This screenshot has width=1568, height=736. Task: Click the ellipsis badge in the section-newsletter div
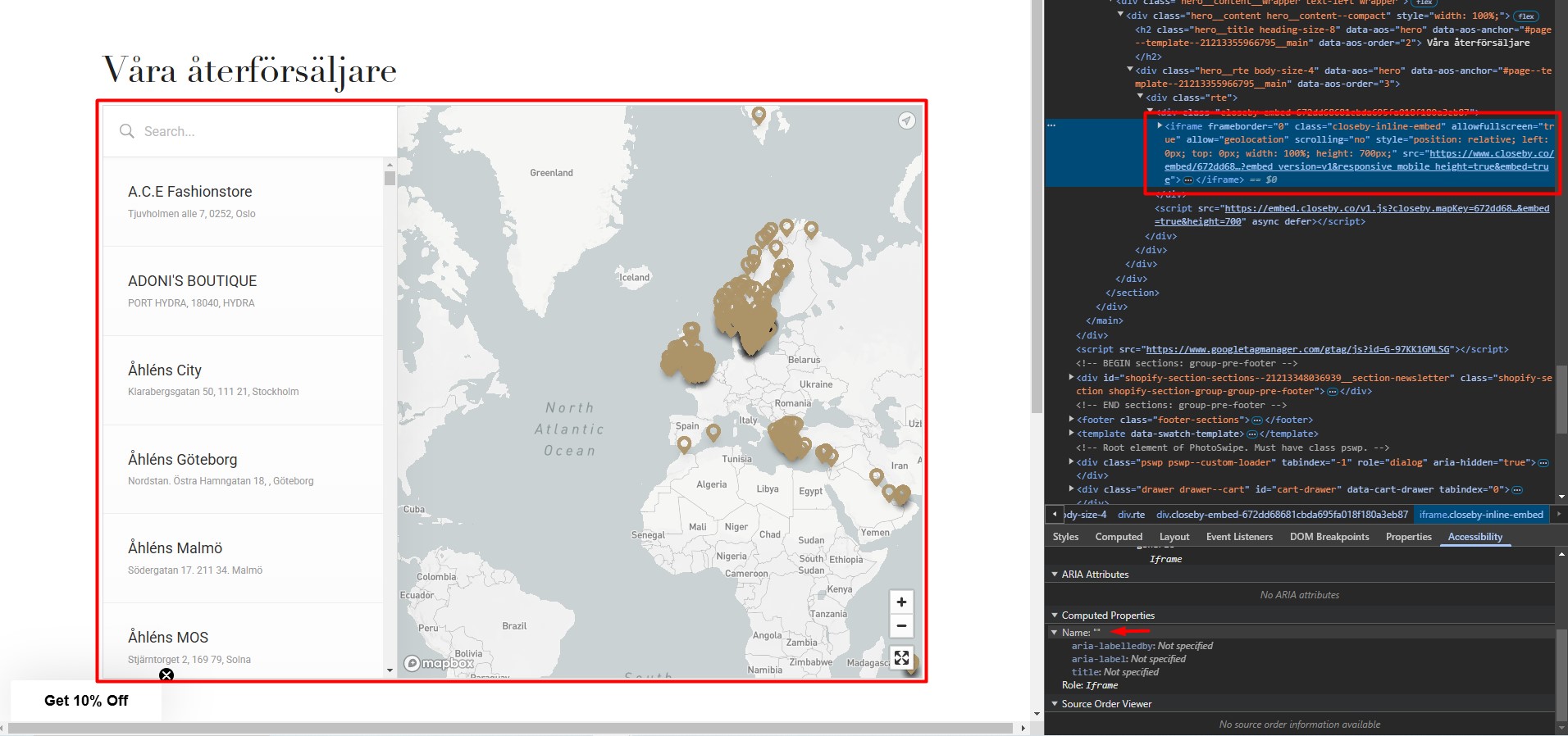click(x=1332, y=392)
